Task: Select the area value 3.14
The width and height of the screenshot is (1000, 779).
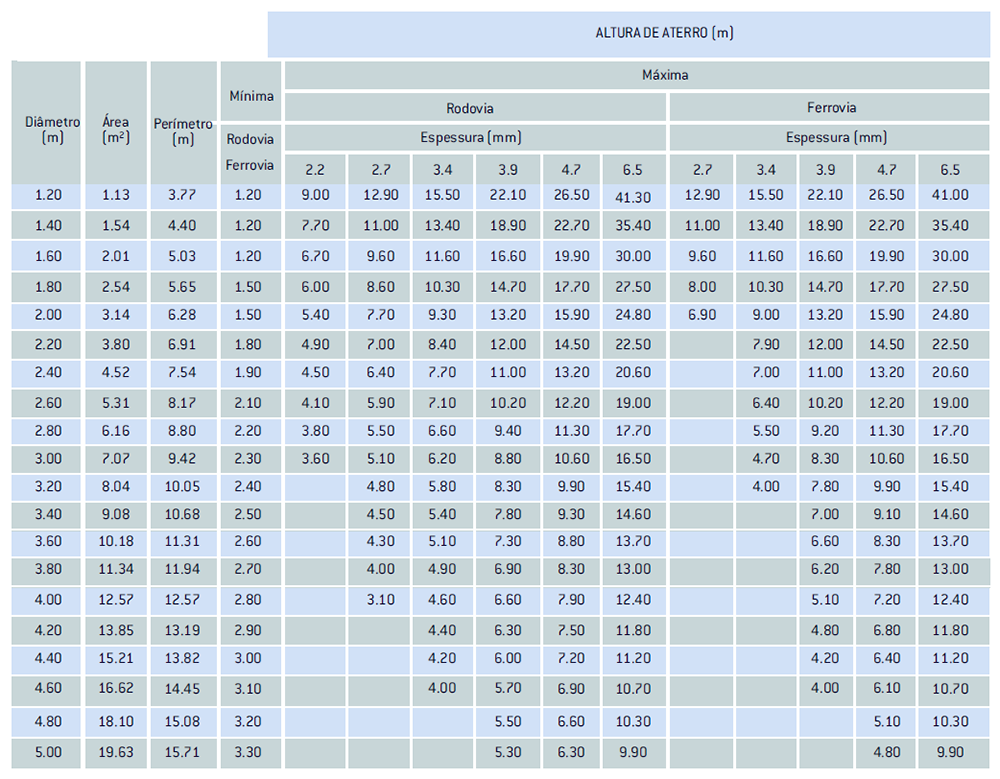Action: (116, 315)
